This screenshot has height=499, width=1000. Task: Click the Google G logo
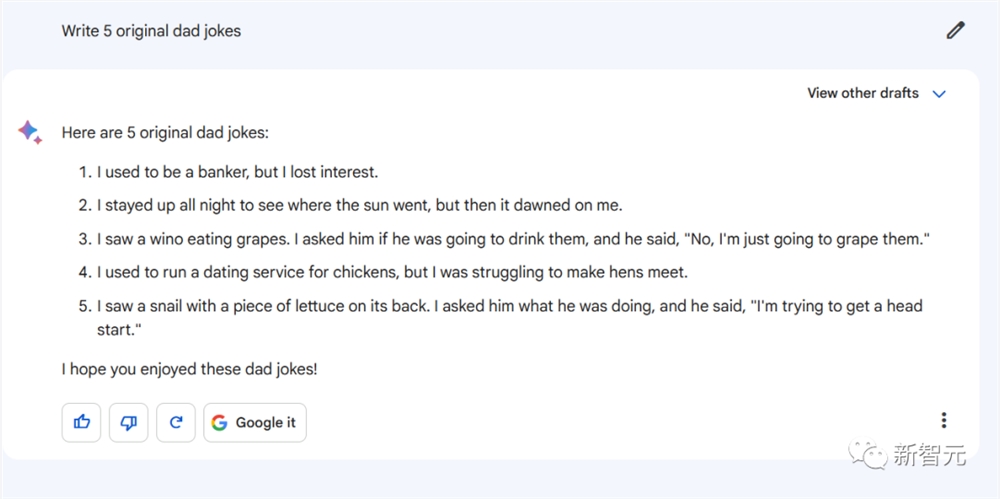tap(220, 422)
